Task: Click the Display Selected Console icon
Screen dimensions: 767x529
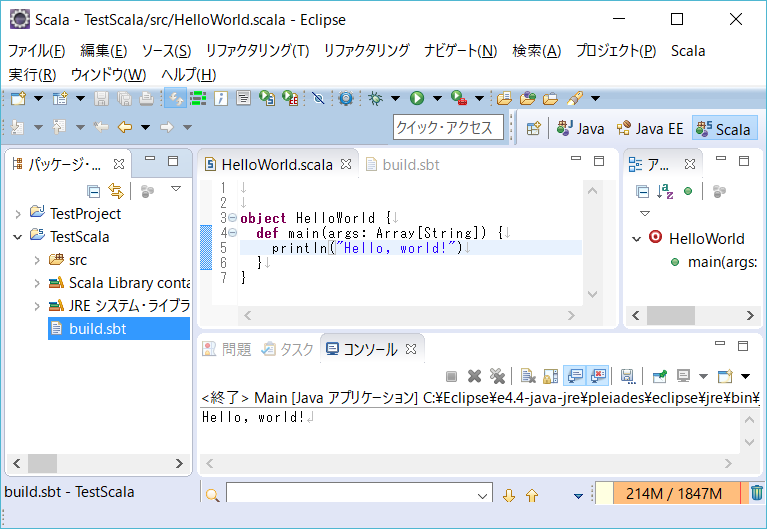Action: 683,376
